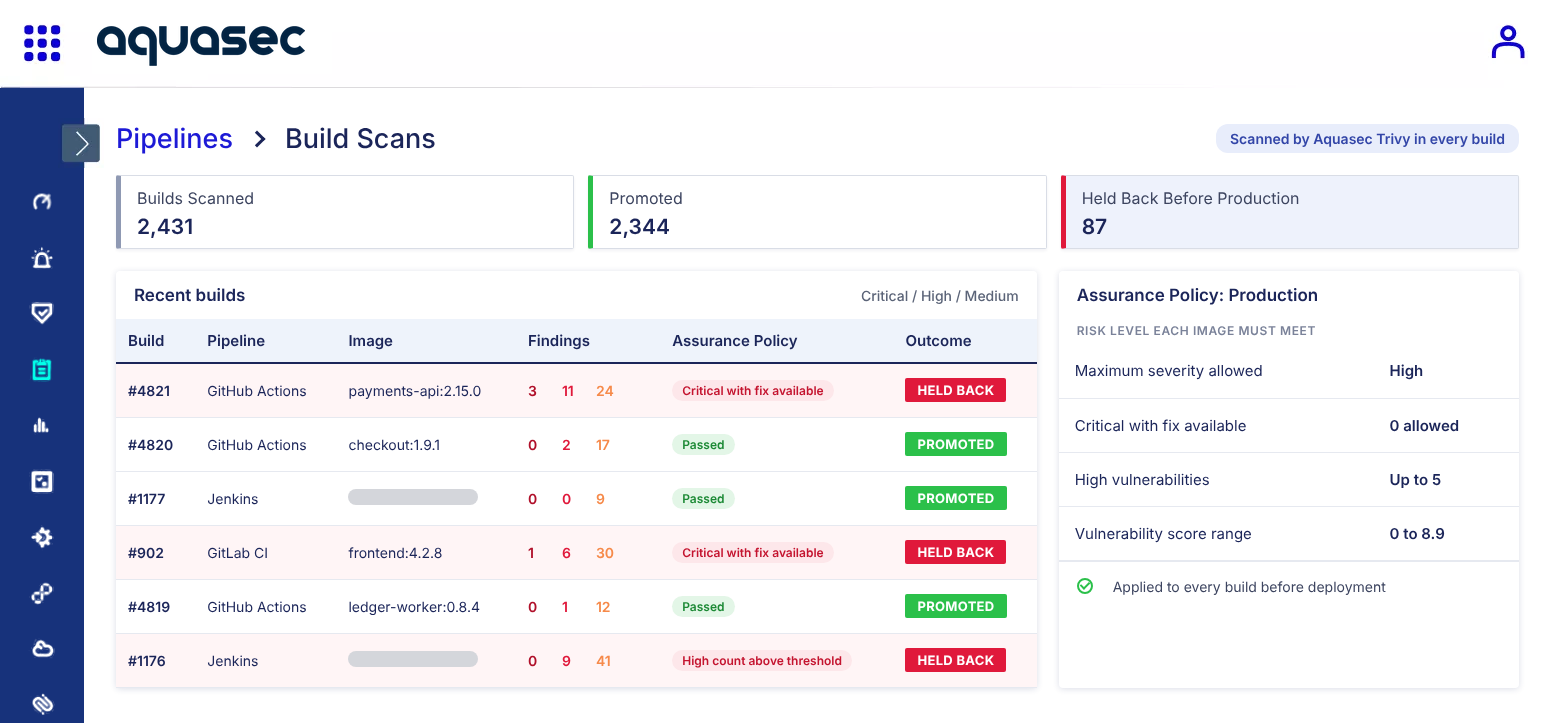Click the Assurance Policy: Production heading

tap(1197, 295)
